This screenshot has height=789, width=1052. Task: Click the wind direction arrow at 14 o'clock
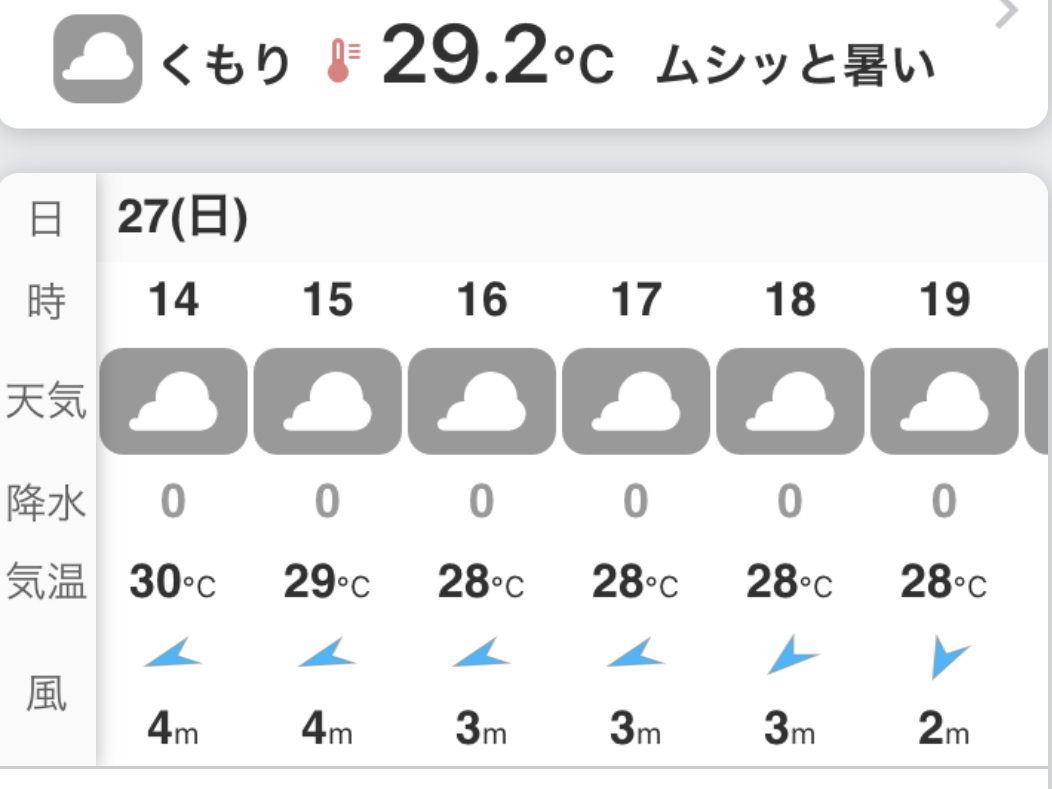click(x=173, y=655)
